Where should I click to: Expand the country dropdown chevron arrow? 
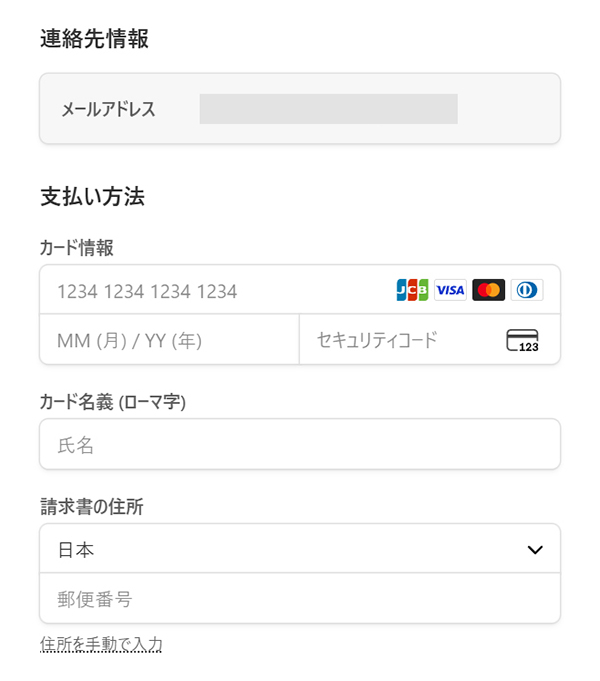535,549
